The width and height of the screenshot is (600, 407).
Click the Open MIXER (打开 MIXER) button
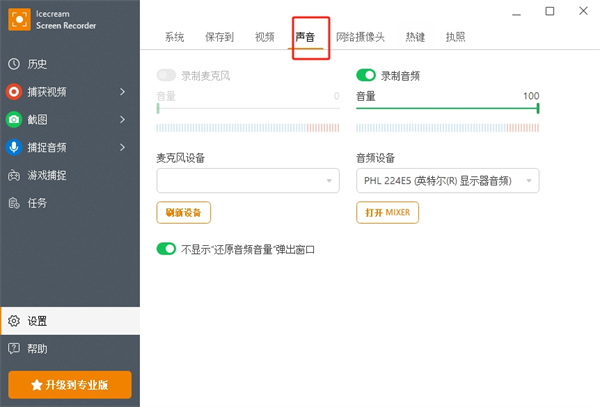coord(387,212)
